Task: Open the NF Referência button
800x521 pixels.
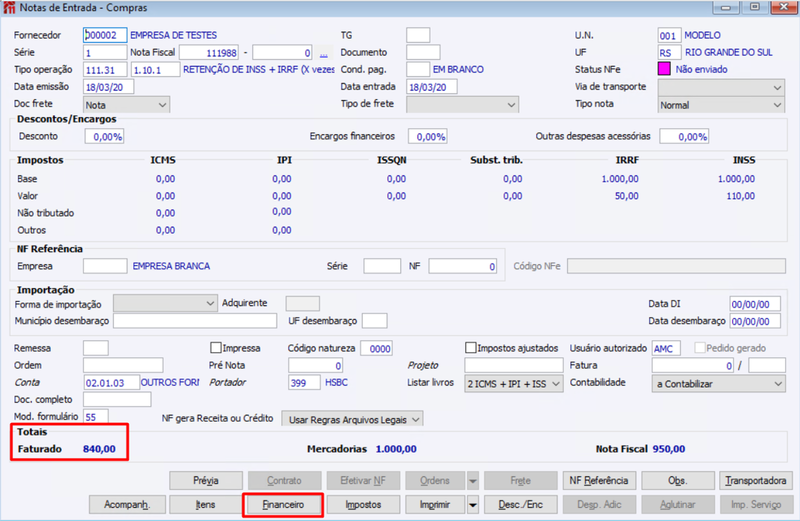Action: tap(599, 481)
